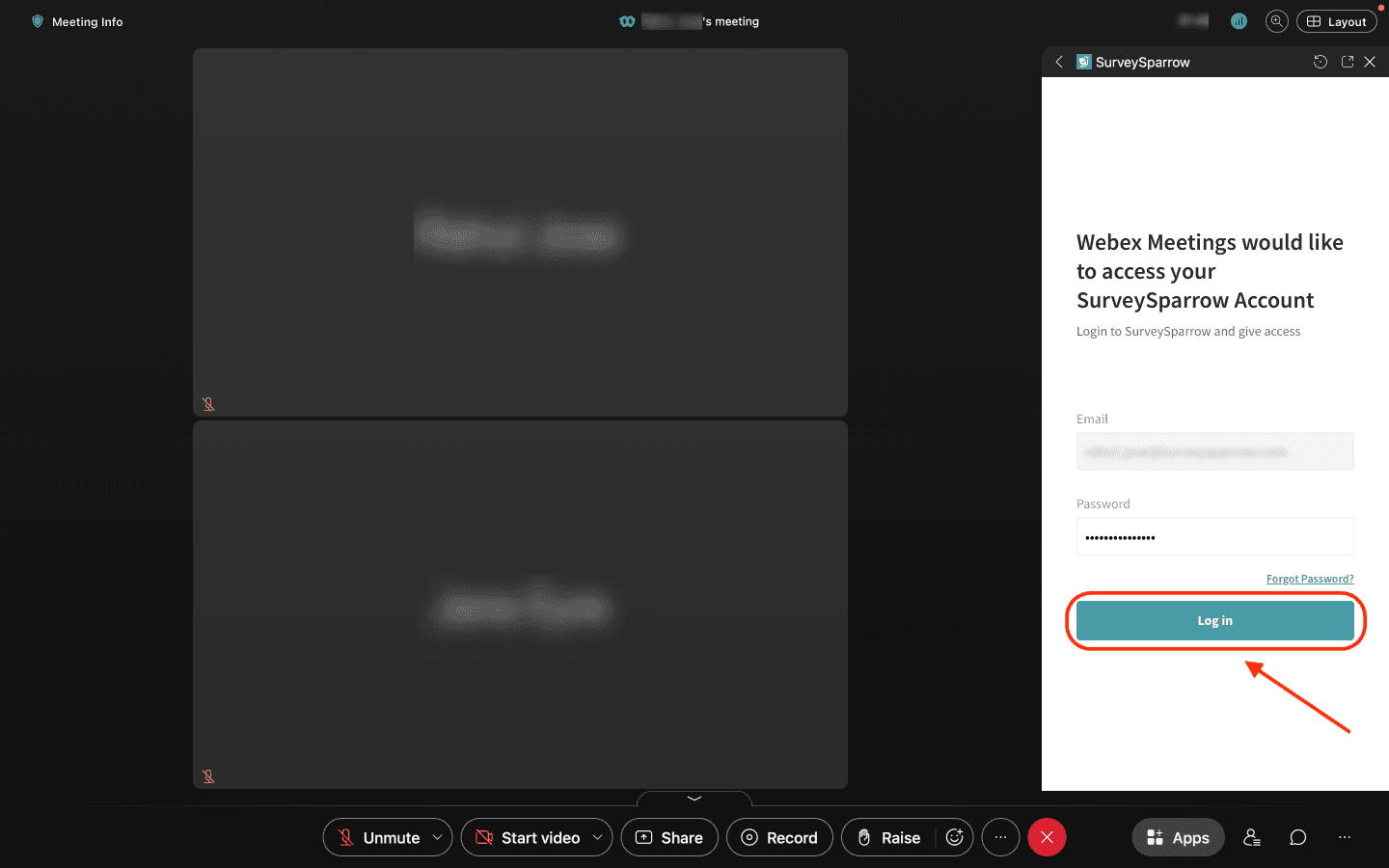Click the Log in button
Image resolution: width=1389 pixels, height=868 pixels.
[x=1214, y=621]
